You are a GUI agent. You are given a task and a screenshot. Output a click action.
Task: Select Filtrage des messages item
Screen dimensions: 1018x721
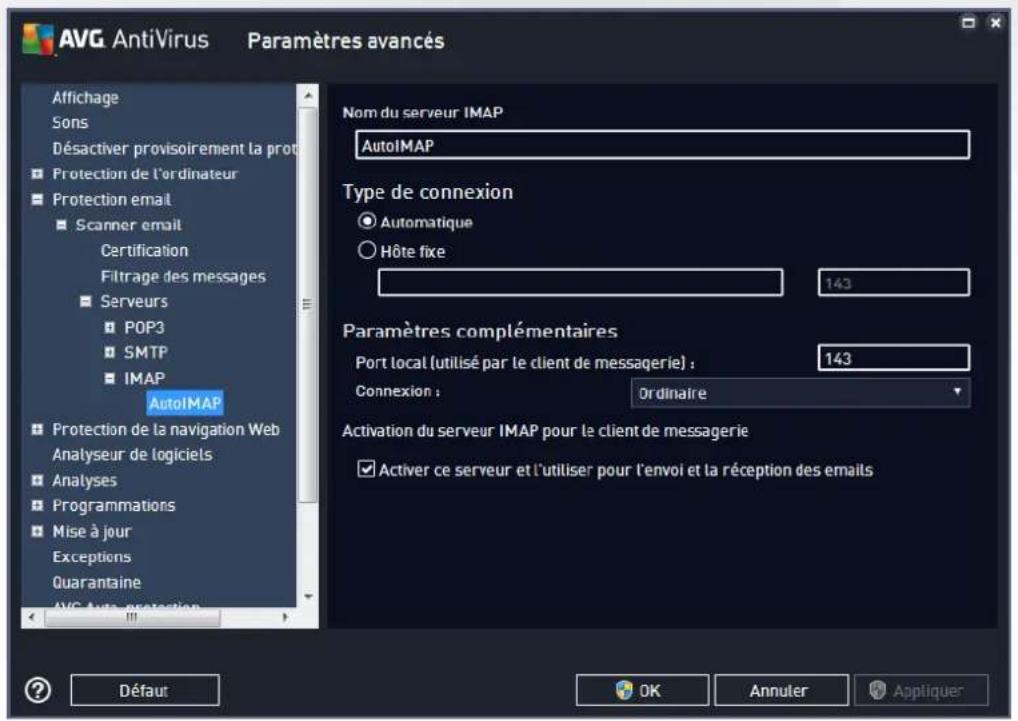[x=183, y=276]
